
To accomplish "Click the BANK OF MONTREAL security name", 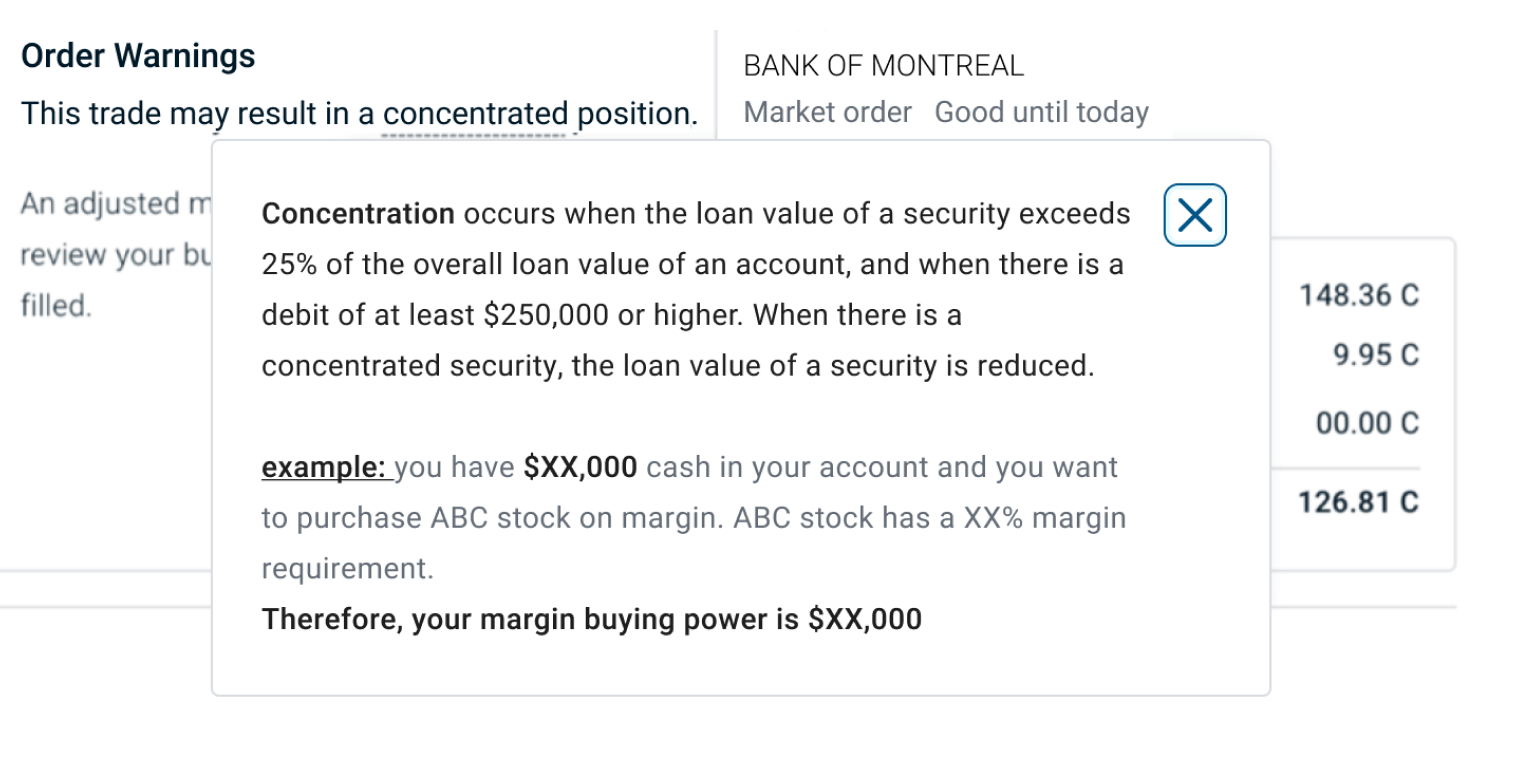I will [884, 66].
